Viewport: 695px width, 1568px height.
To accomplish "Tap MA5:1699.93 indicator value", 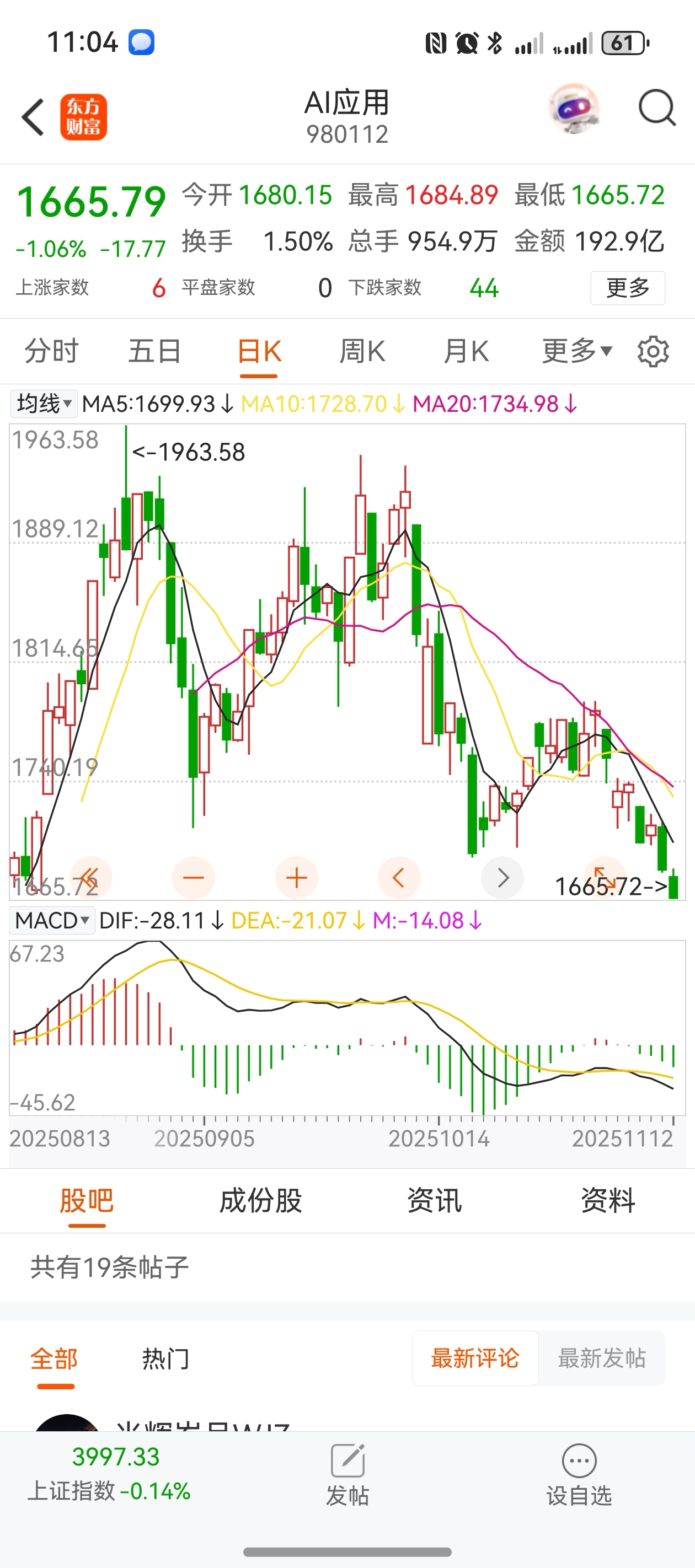I will coord(158,404).
